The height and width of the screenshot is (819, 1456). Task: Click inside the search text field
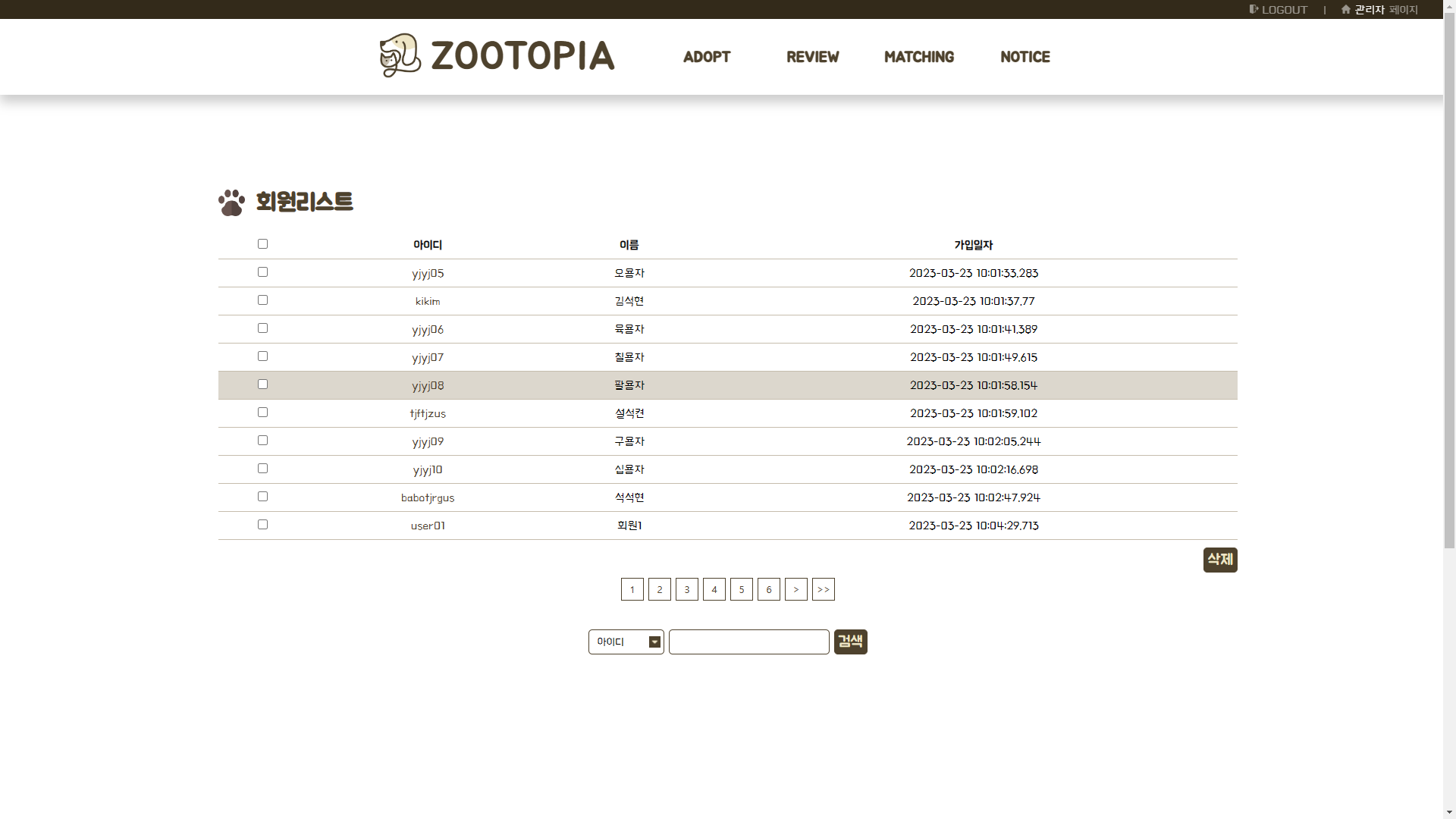pos(748,642)
